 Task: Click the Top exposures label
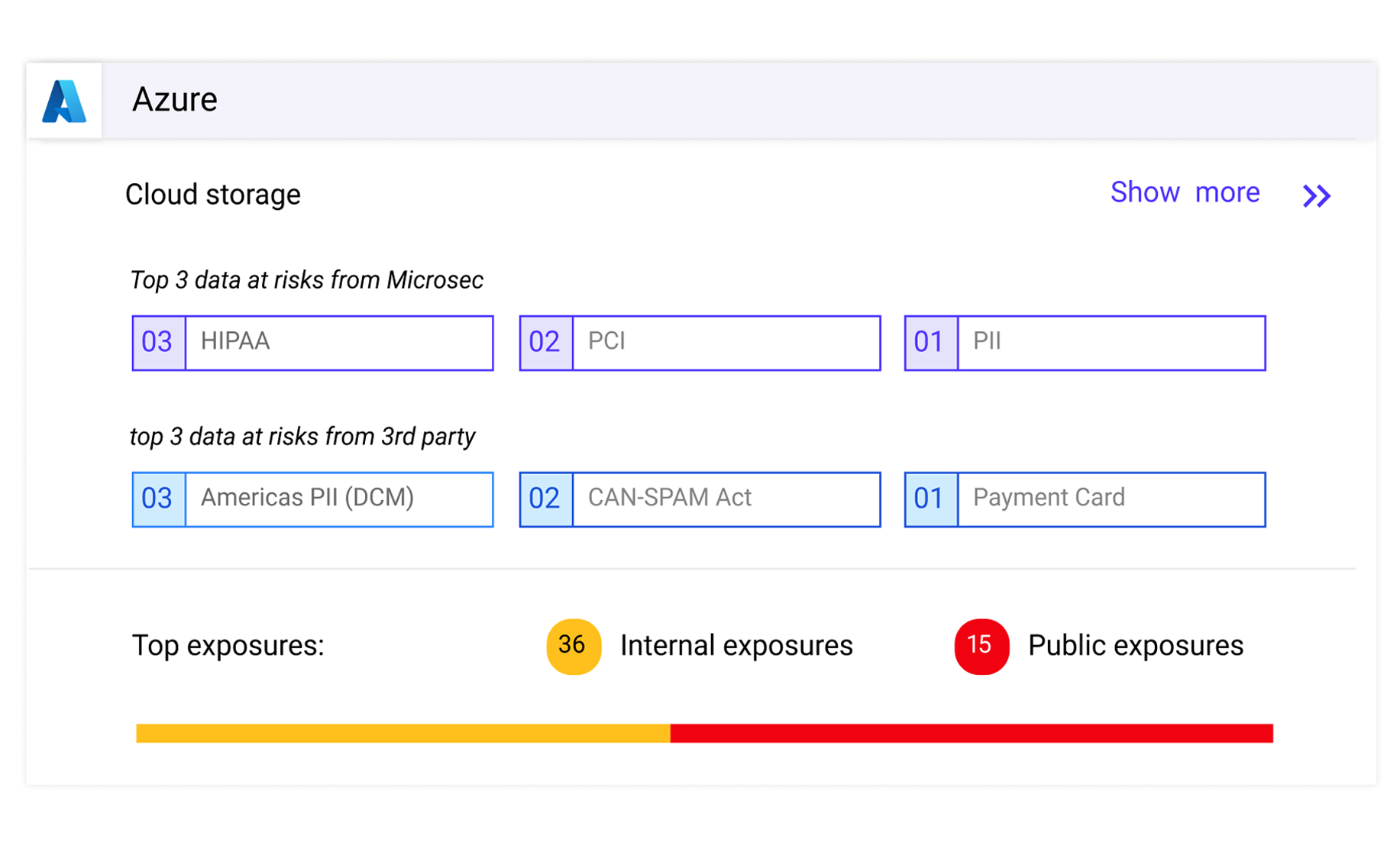pyautogui.click(x=228, y=646)
